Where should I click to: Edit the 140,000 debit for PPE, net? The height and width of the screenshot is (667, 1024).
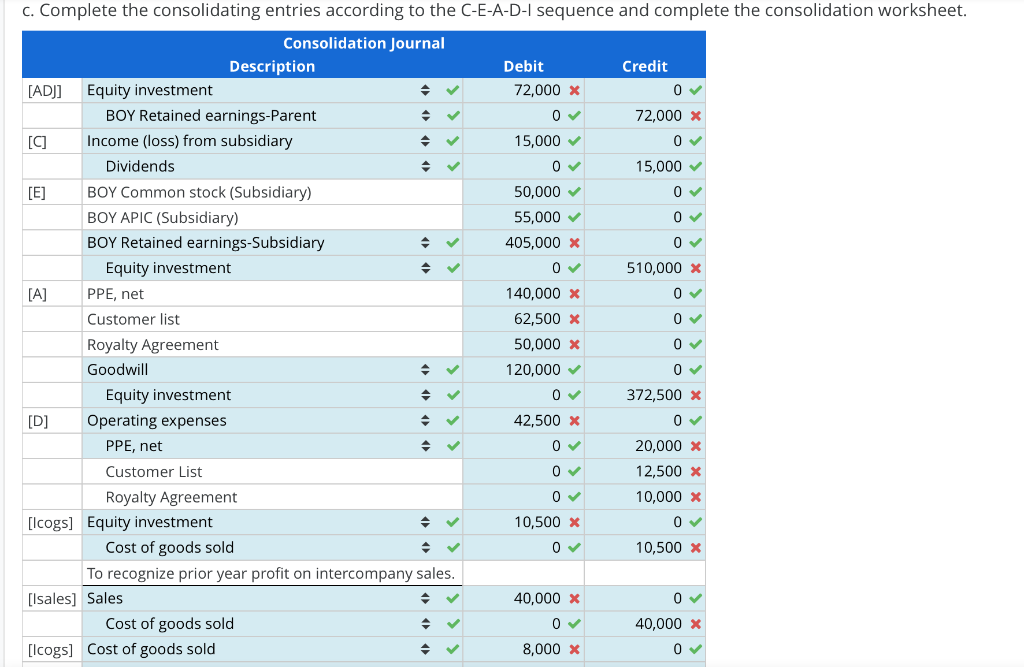point(524,294)
